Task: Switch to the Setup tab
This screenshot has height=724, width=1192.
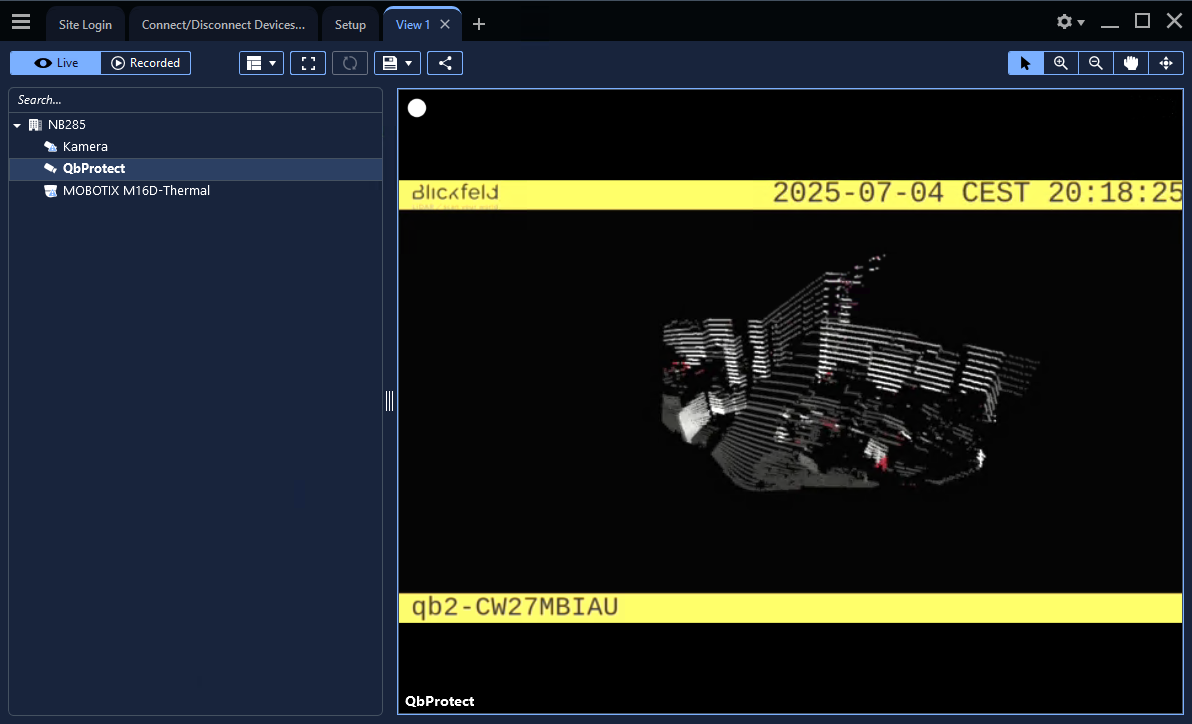Action: tap(350, 24)
